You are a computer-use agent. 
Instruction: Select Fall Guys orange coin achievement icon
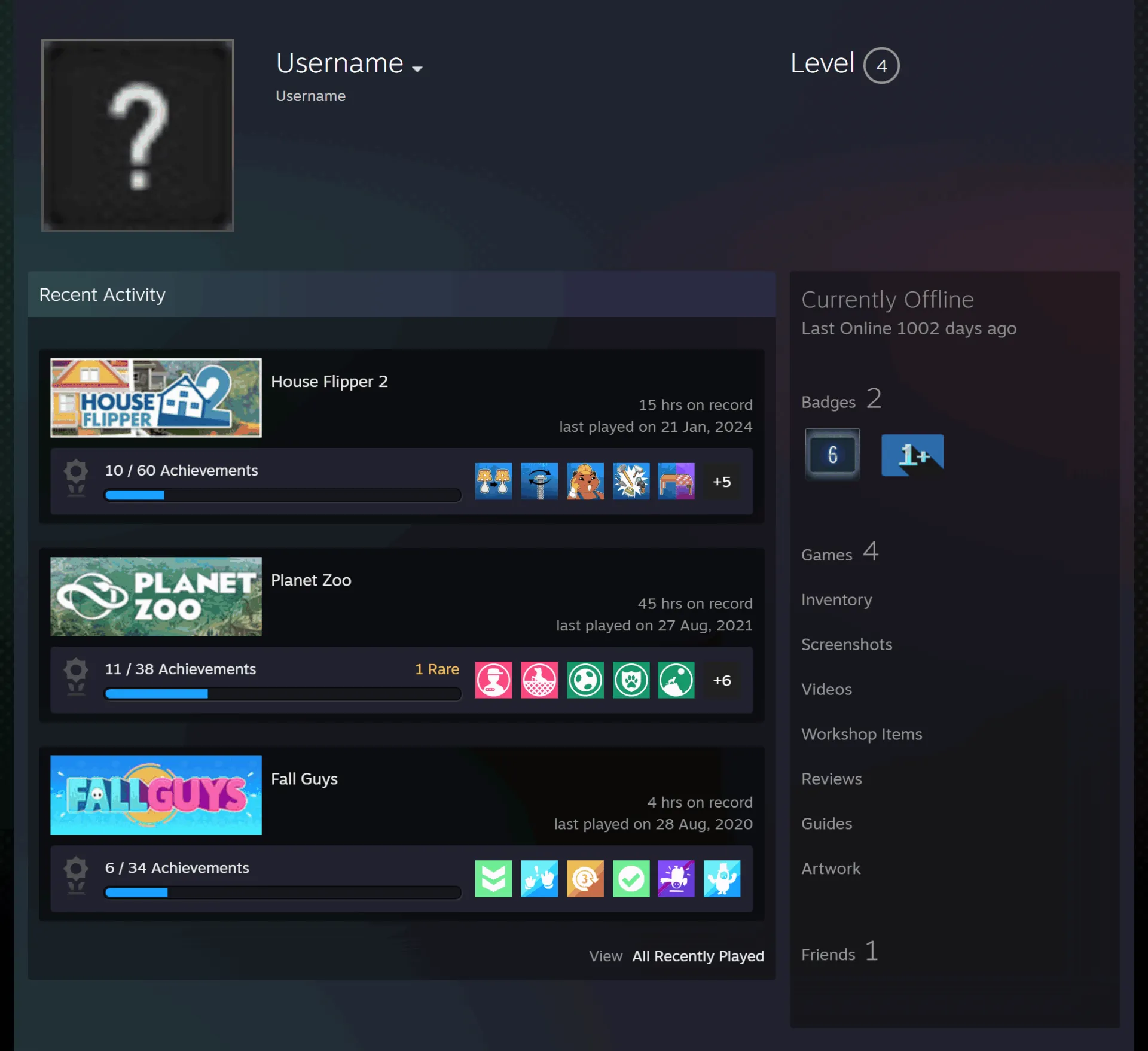(585, 878)
